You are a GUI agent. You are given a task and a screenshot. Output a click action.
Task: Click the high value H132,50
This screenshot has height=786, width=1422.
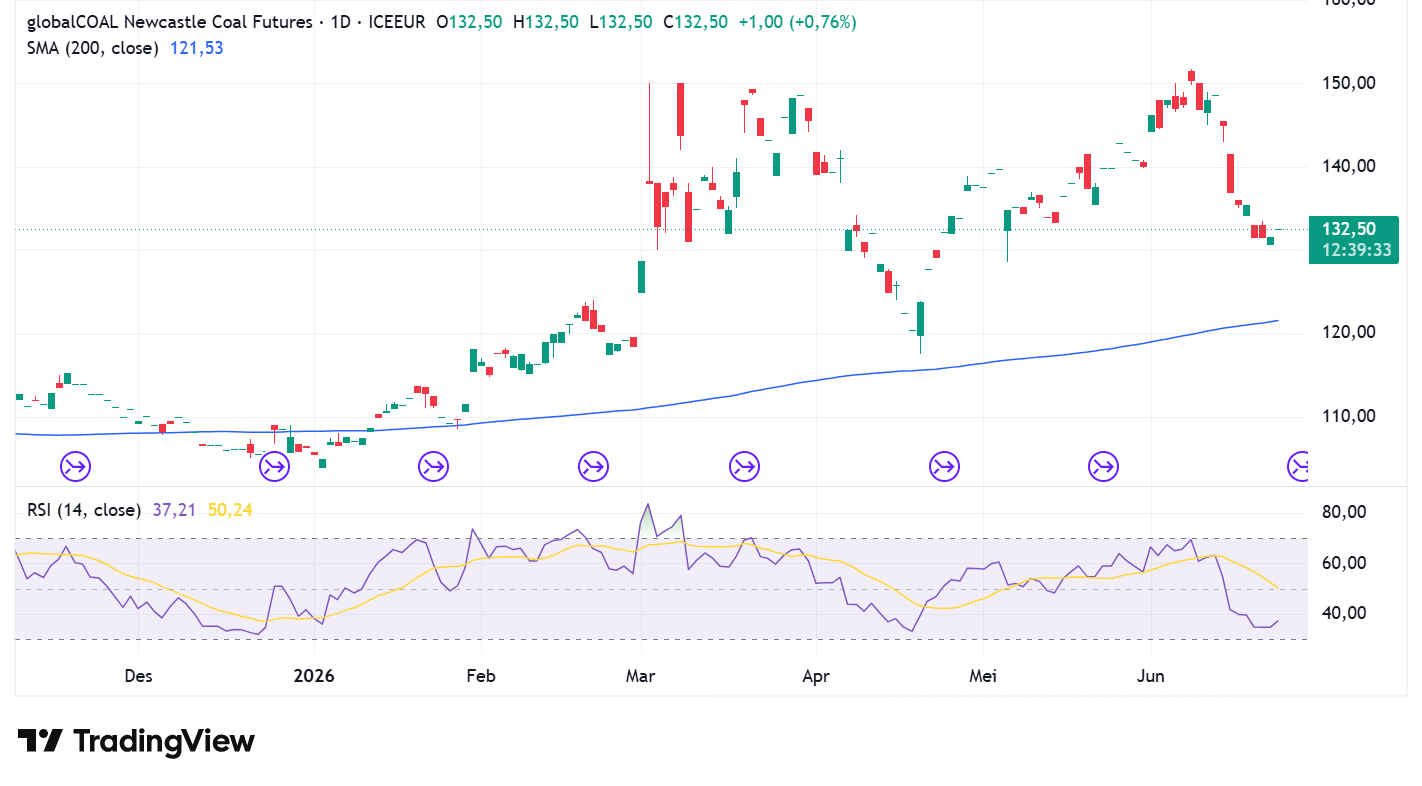[x=545, y=22]
